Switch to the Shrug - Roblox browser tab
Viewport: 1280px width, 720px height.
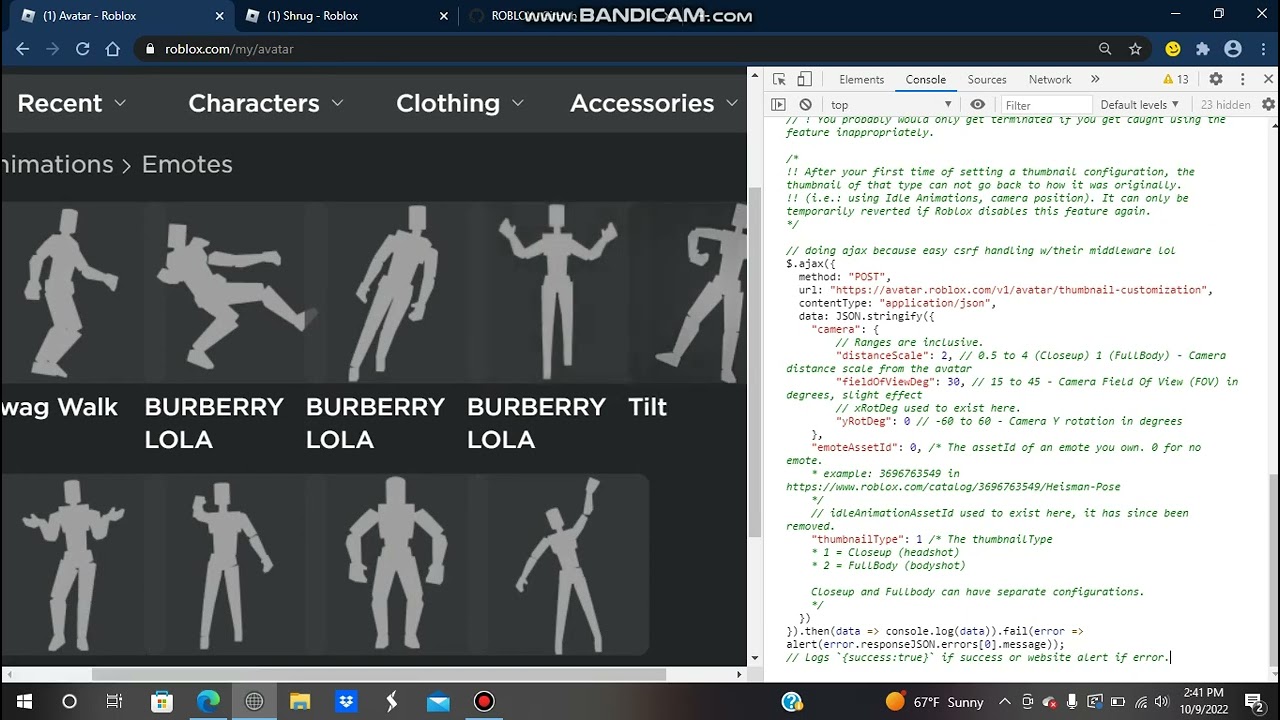tap(345, 16)
